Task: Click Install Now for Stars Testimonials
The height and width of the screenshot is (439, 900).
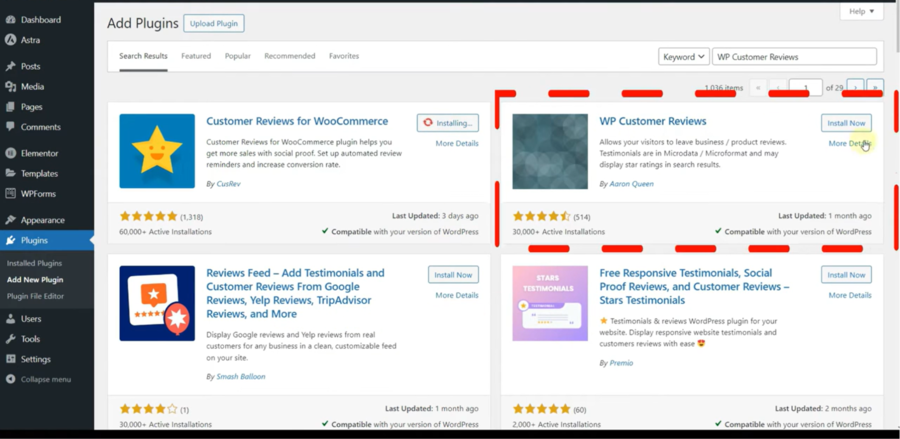Action: 846,275
